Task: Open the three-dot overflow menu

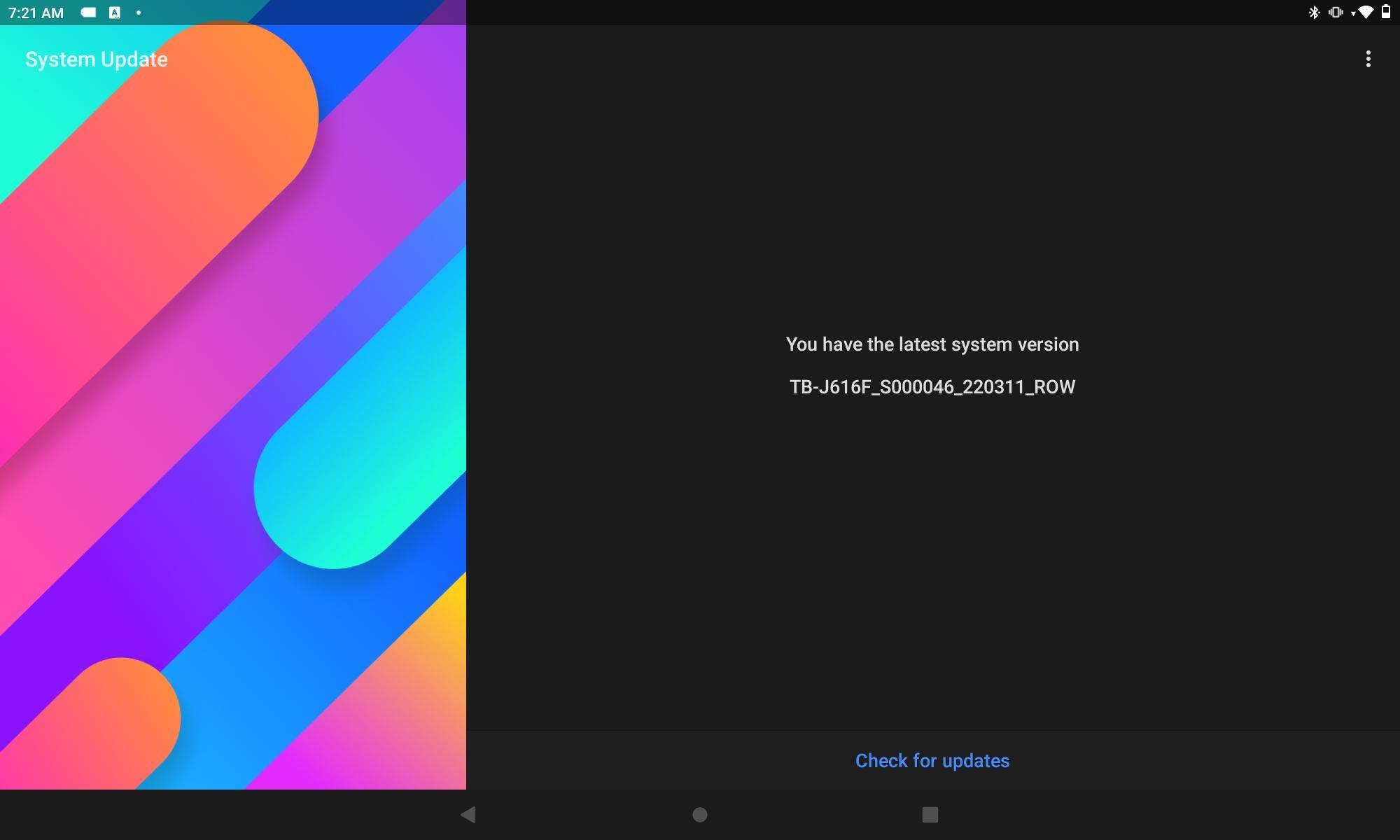Action: click(x=1368, y=59)
